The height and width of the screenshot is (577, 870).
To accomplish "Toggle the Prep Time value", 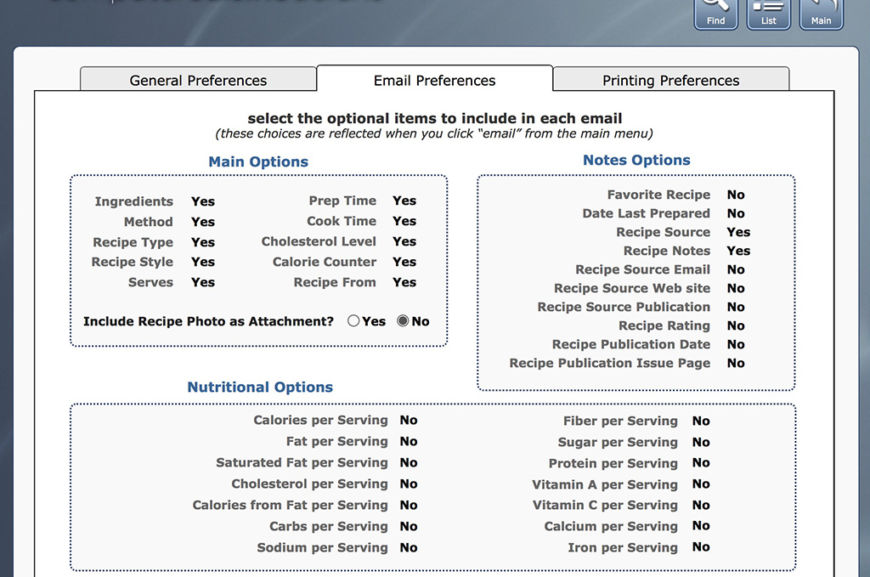I will [x=404, y=201].
